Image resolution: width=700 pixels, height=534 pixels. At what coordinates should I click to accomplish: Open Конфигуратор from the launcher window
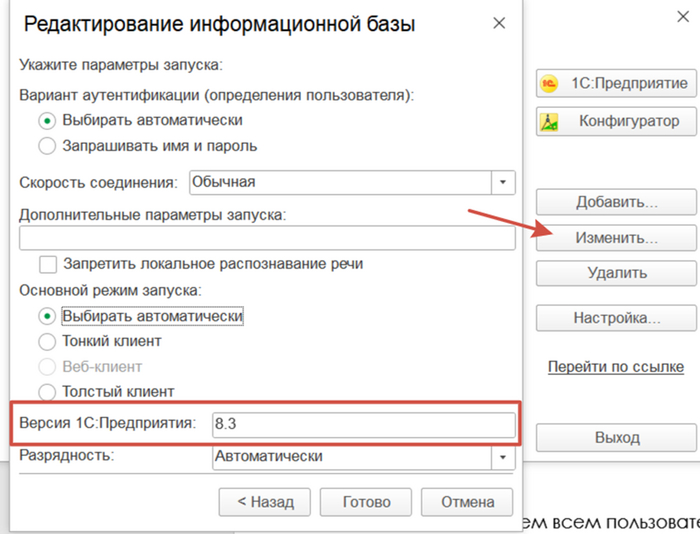click(x=616, y=121)
